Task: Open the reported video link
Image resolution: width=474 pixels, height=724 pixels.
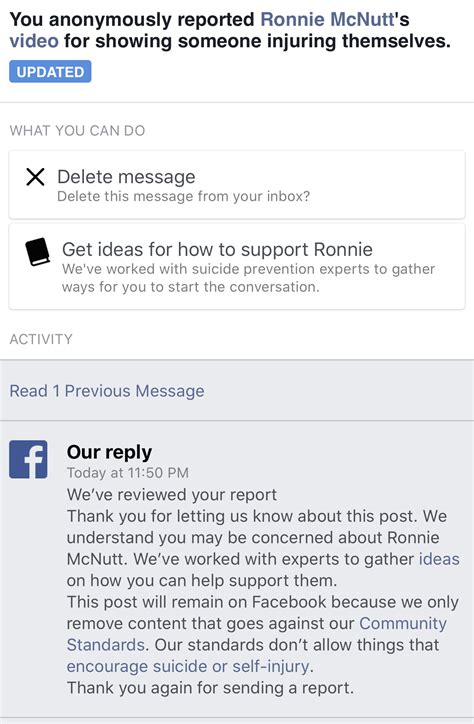Action: point(34,41)
